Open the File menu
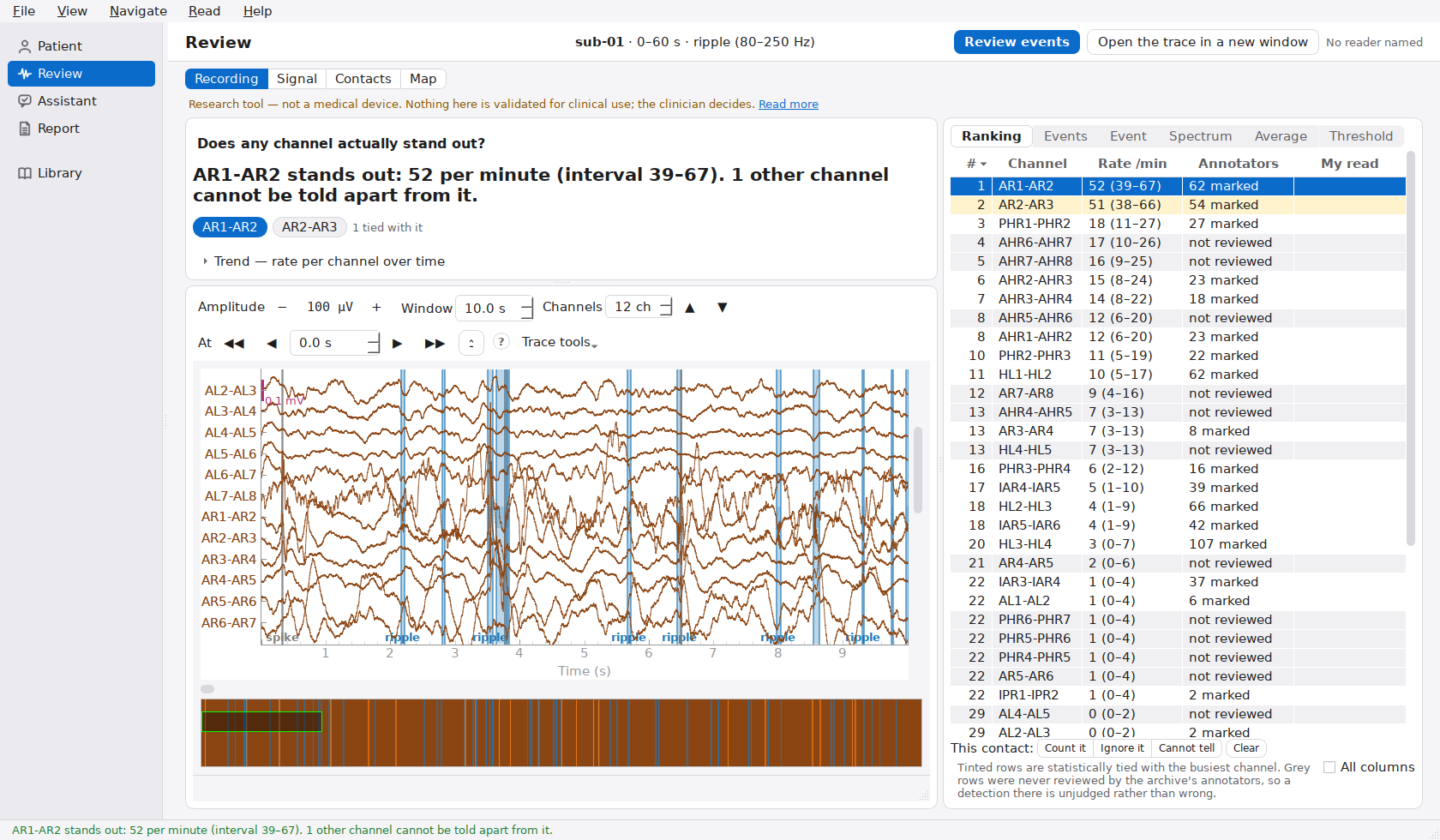This screenshot has width=1440, height=840. pos(24,11)
